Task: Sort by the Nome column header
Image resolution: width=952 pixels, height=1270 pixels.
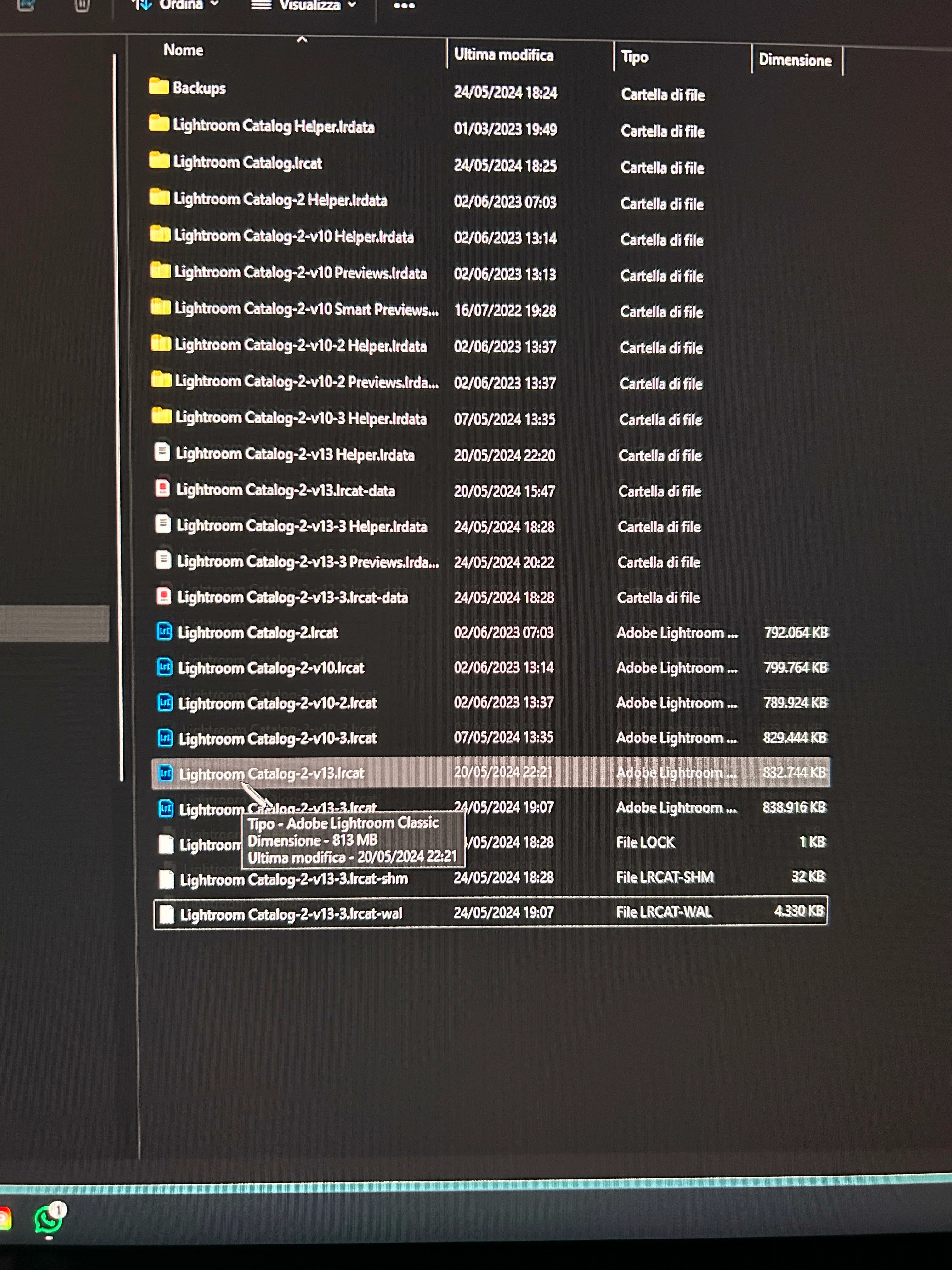Action: tap(184, 50)
